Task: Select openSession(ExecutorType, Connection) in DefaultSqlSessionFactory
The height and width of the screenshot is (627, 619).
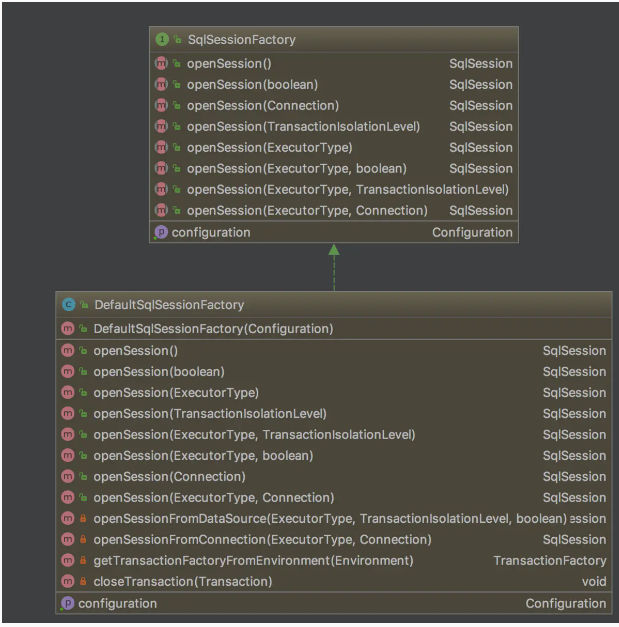Action: [x=214, y=497]
